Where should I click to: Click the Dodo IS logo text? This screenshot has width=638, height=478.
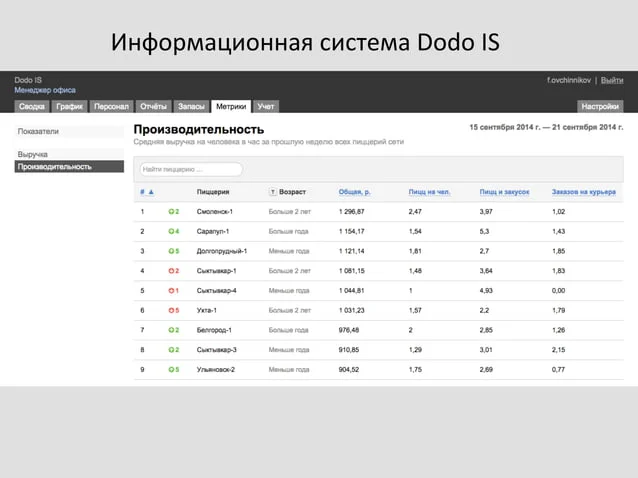[28, 80]
